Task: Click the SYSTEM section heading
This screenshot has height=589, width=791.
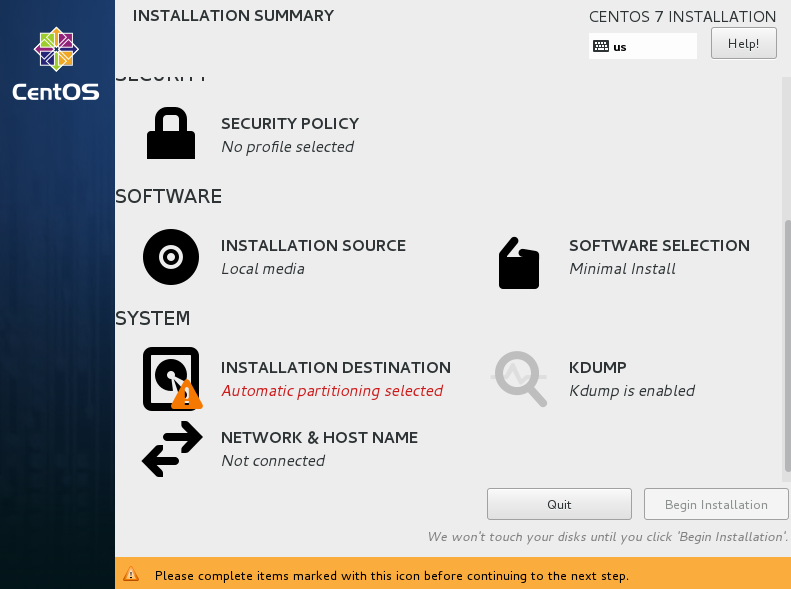Action: tap(153, 318)
